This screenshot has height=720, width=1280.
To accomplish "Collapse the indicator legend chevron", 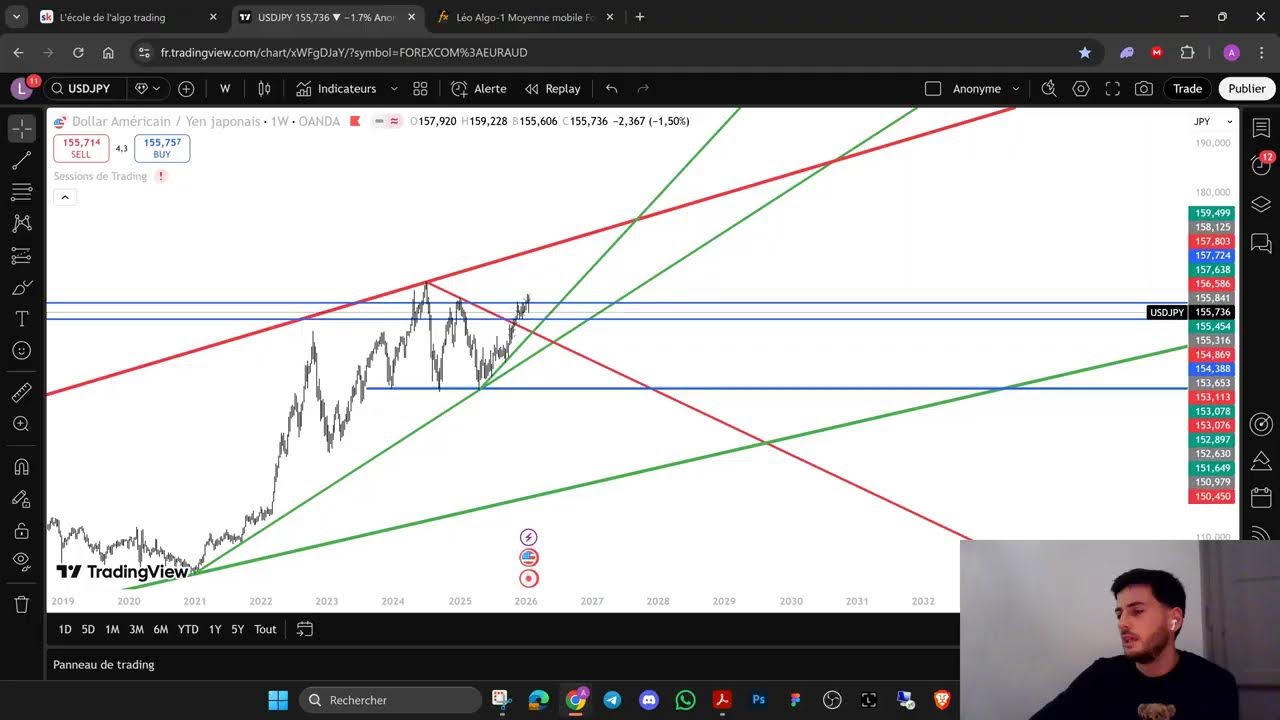I will tap(64, 197).
